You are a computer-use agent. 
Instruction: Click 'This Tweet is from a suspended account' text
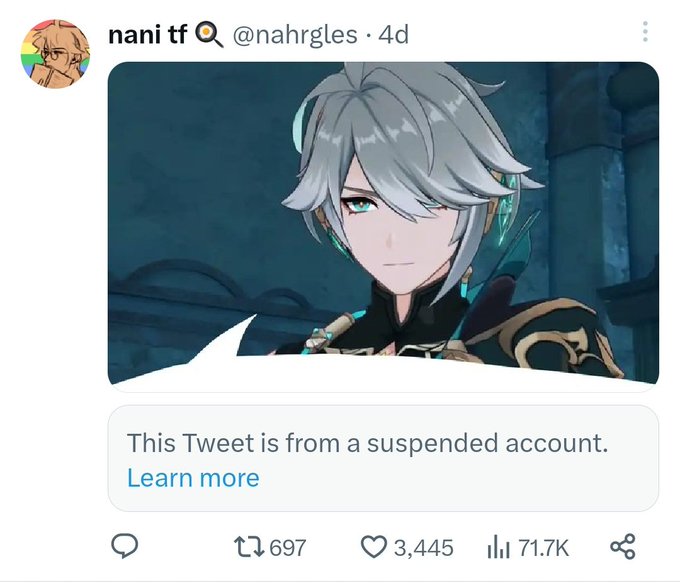click(368, 443)
